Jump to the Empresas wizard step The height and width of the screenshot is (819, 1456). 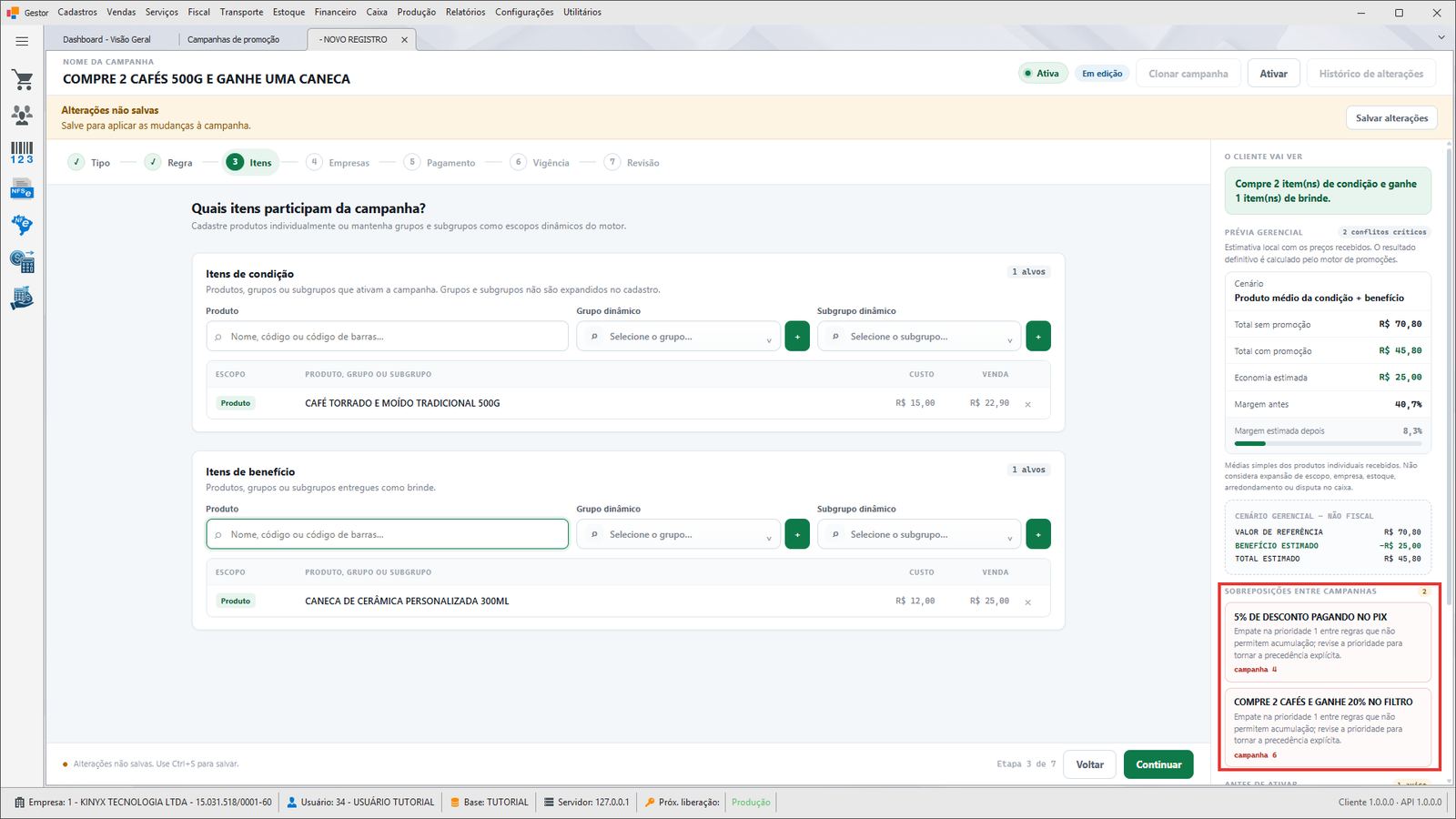coord(338,162)
